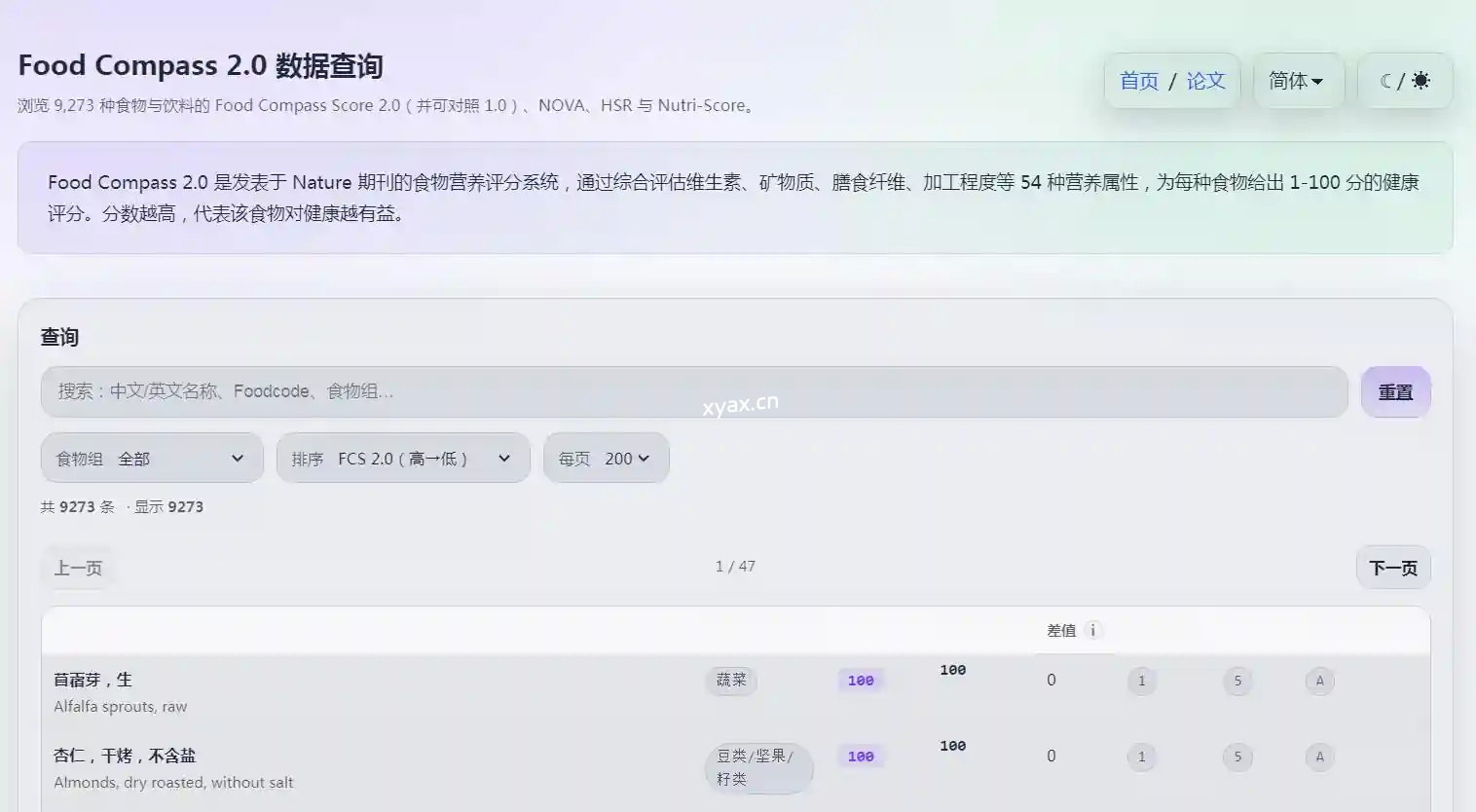The width and height of the screenshot is (1476, 812).
Task: Expand the 食物组 filter dropdown
Action: (152, 459)
